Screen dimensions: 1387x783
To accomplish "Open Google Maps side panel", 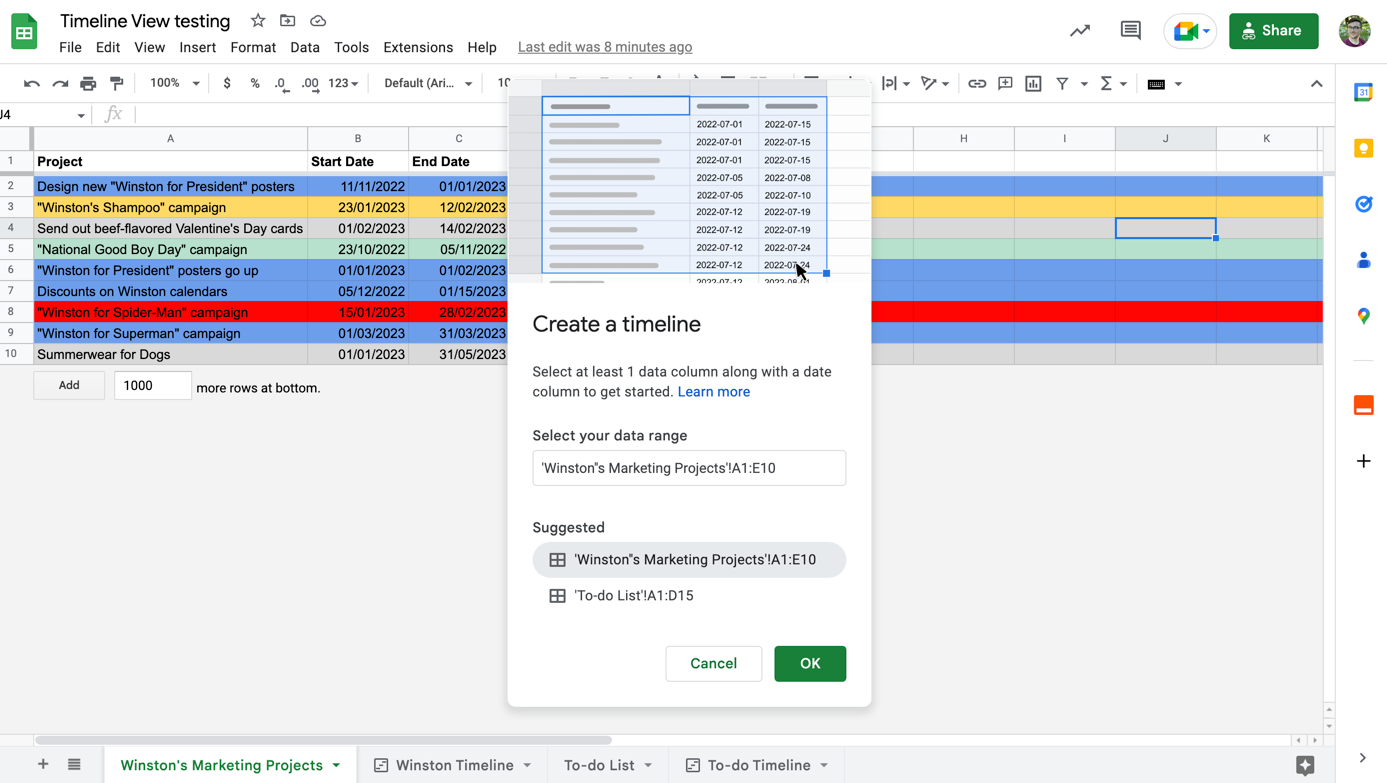I will [x=1363, y=316].
